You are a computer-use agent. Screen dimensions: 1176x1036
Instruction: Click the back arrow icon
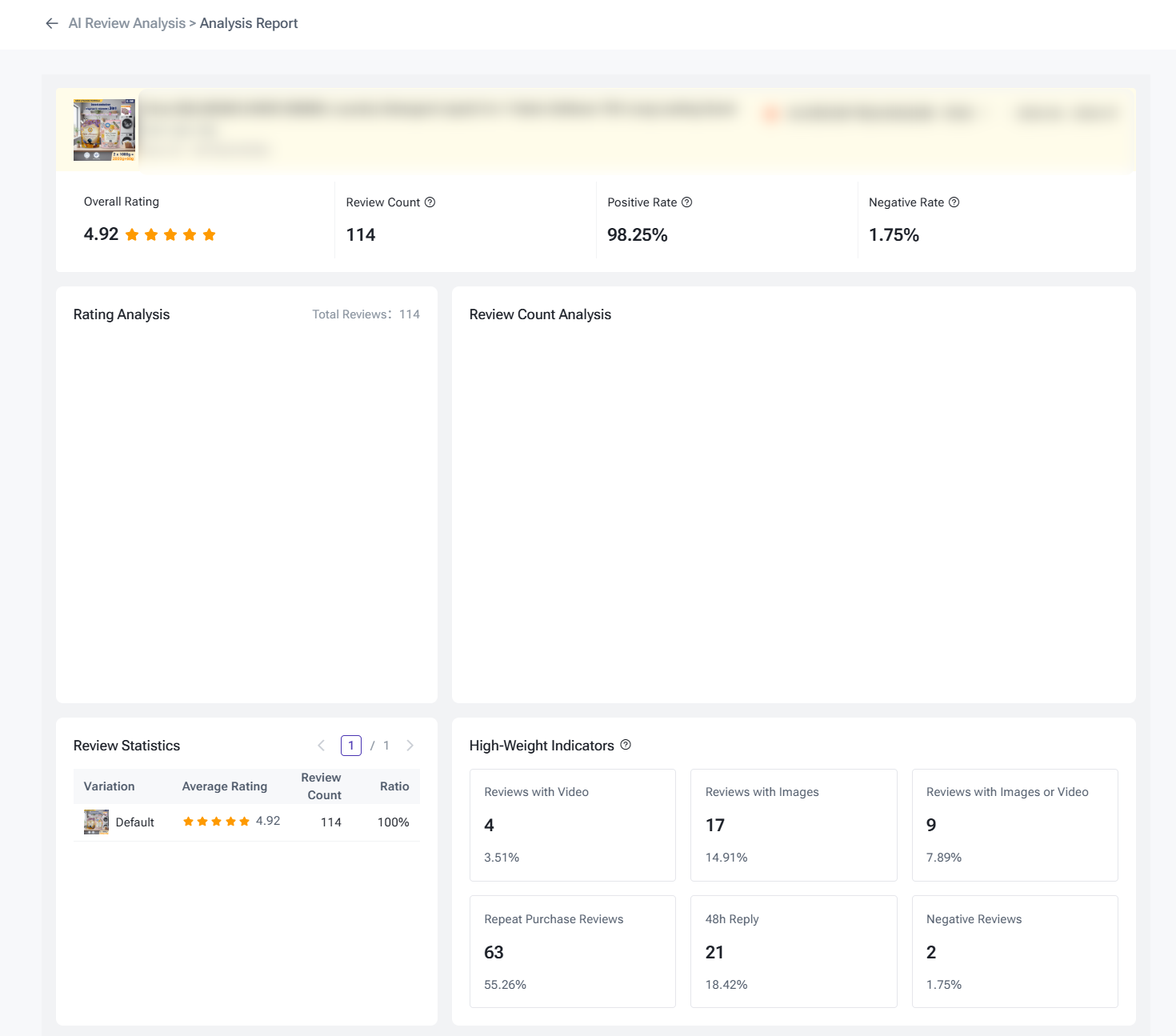coord(52,23)
